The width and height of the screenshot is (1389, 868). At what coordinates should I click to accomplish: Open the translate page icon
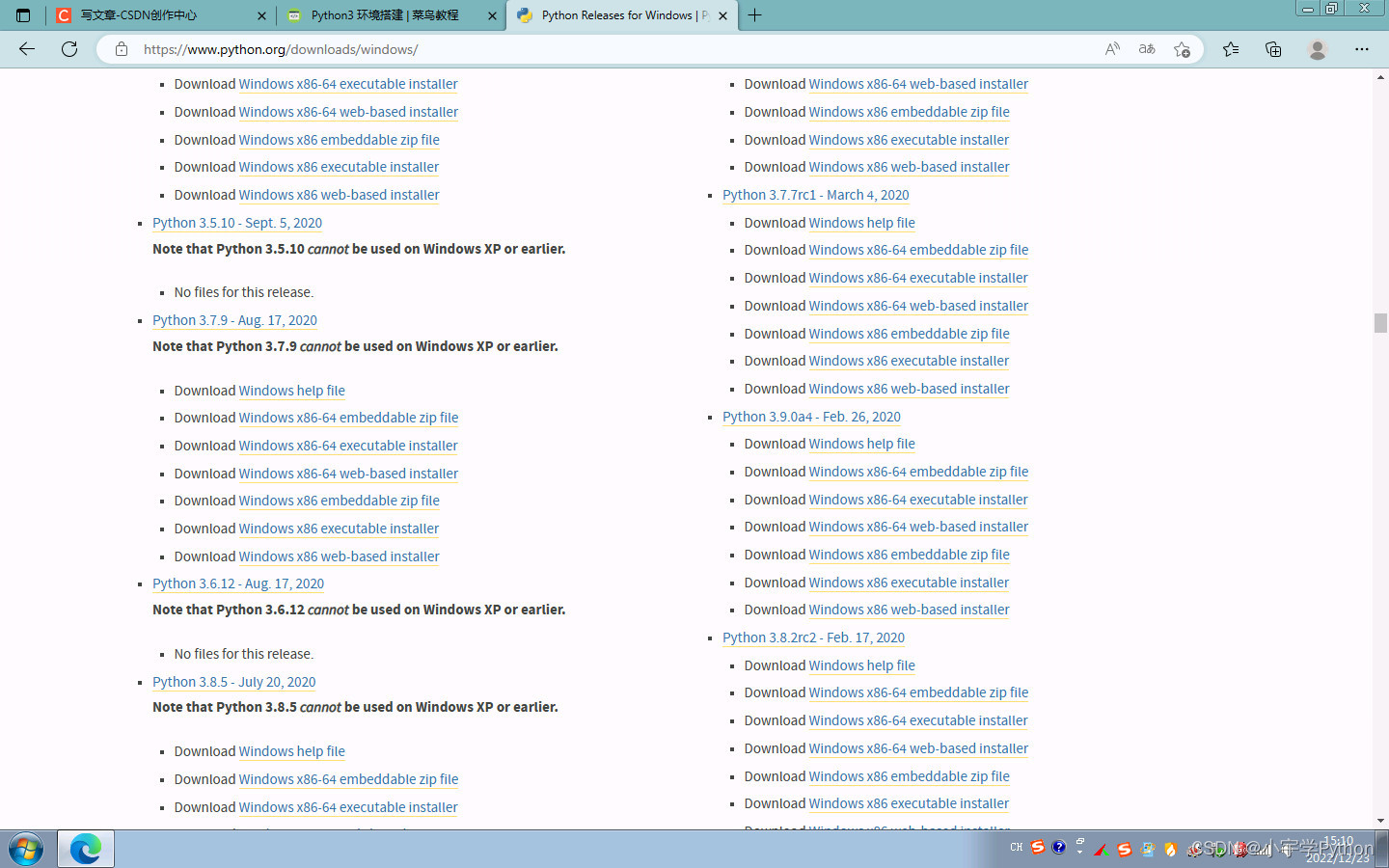point(1147,49)
